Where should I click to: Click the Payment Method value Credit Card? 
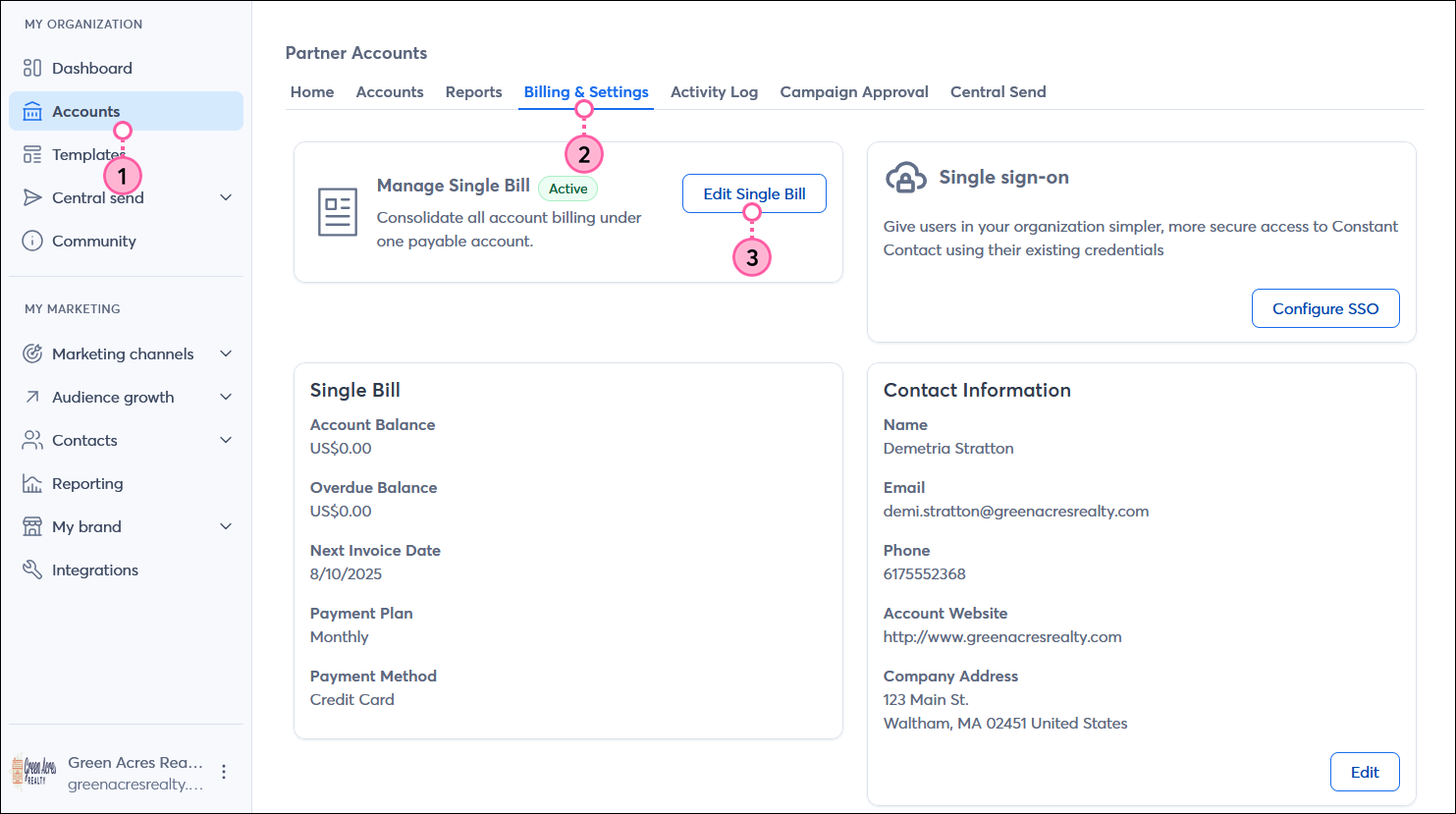(351, 699)
